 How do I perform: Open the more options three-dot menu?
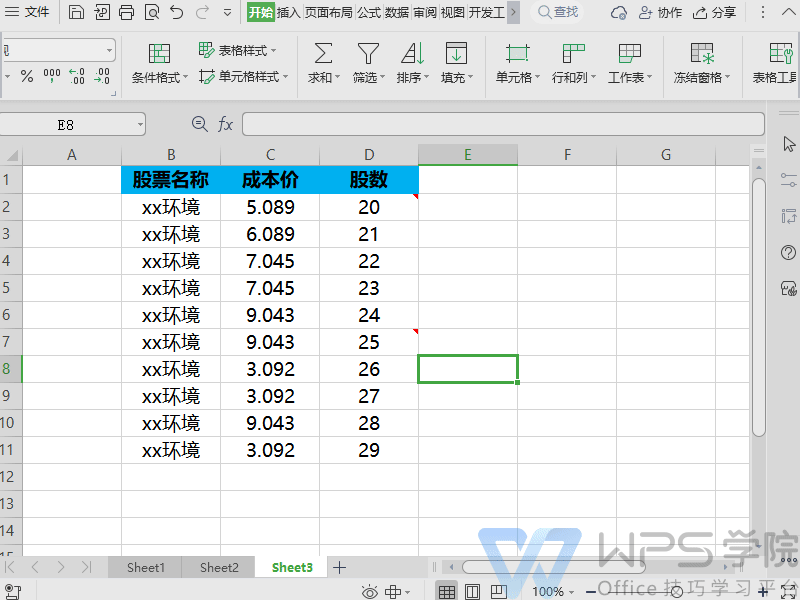tap(763, 12)
